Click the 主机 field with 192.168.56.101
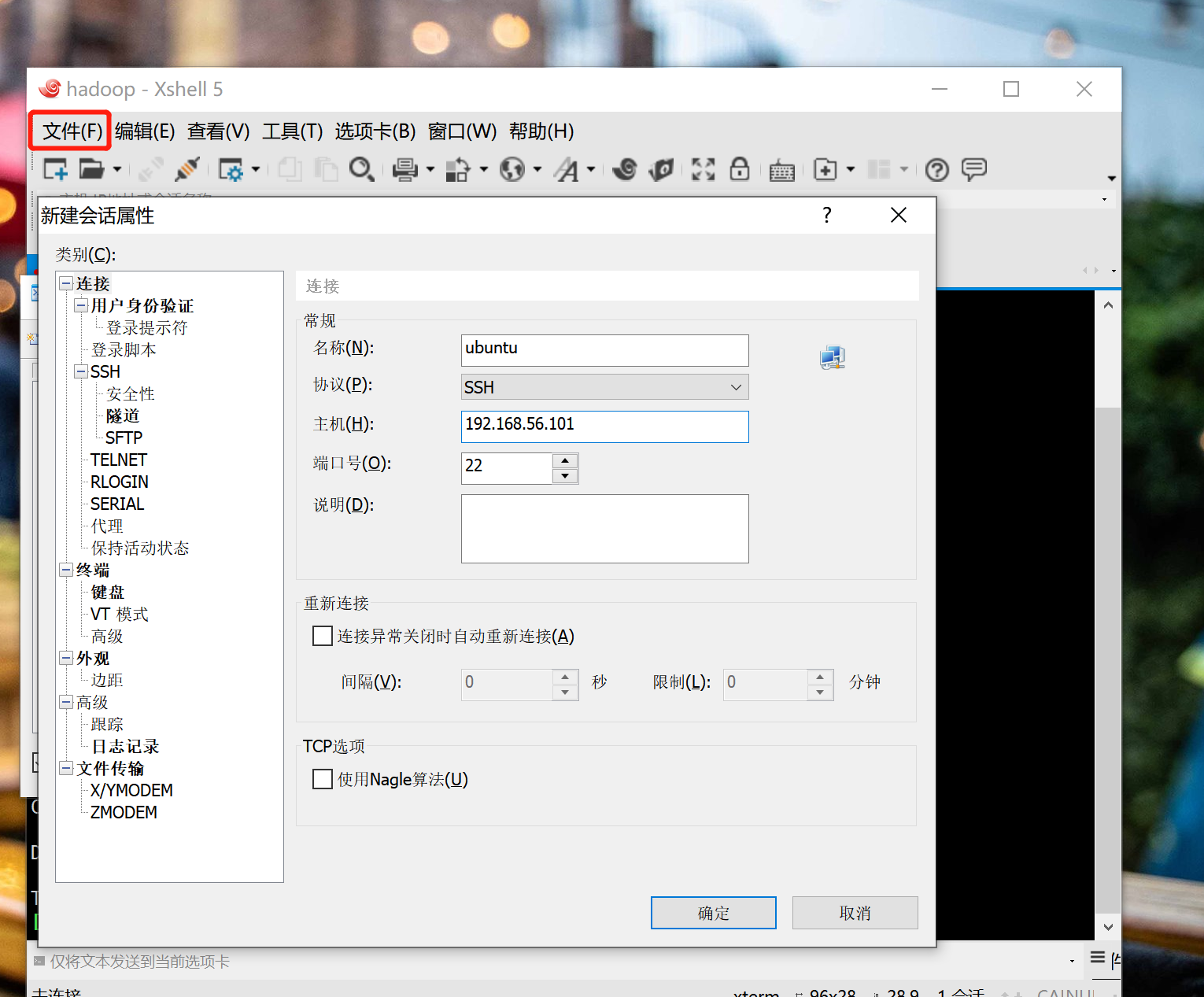 click(x=604, y=426)
